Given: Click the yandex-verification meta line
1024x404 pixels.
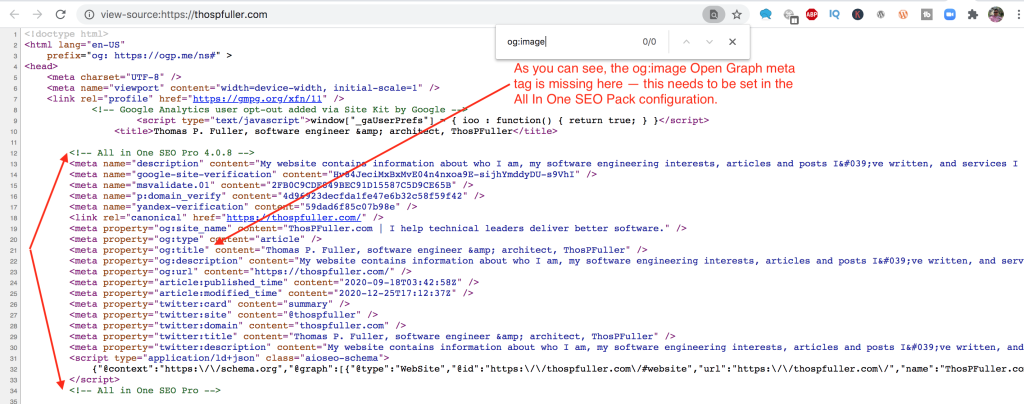Looking at the screenshot, I should (244, 206).
